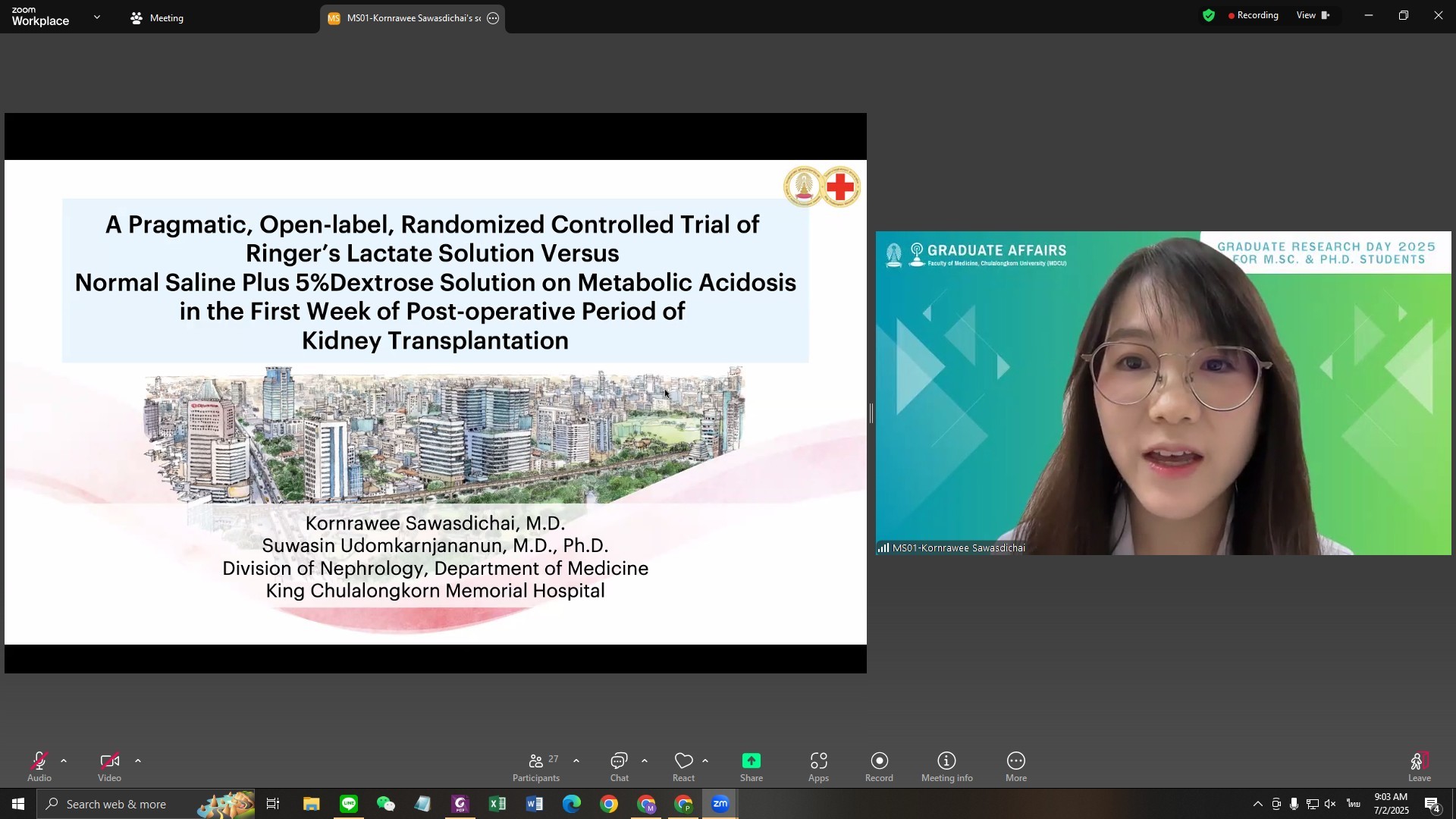Open the More options menu

[1015, 767]
